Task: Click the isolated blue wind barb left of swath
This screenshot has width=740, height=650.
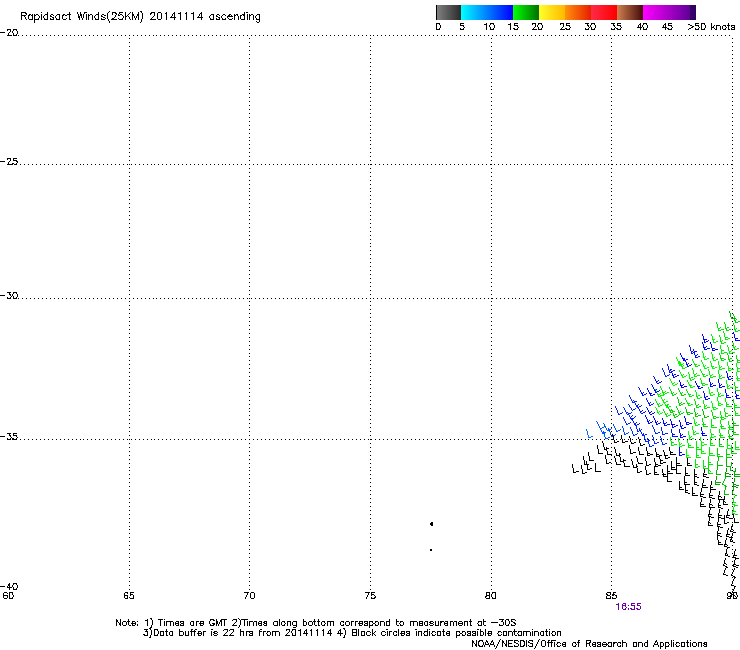Action: 589,434
